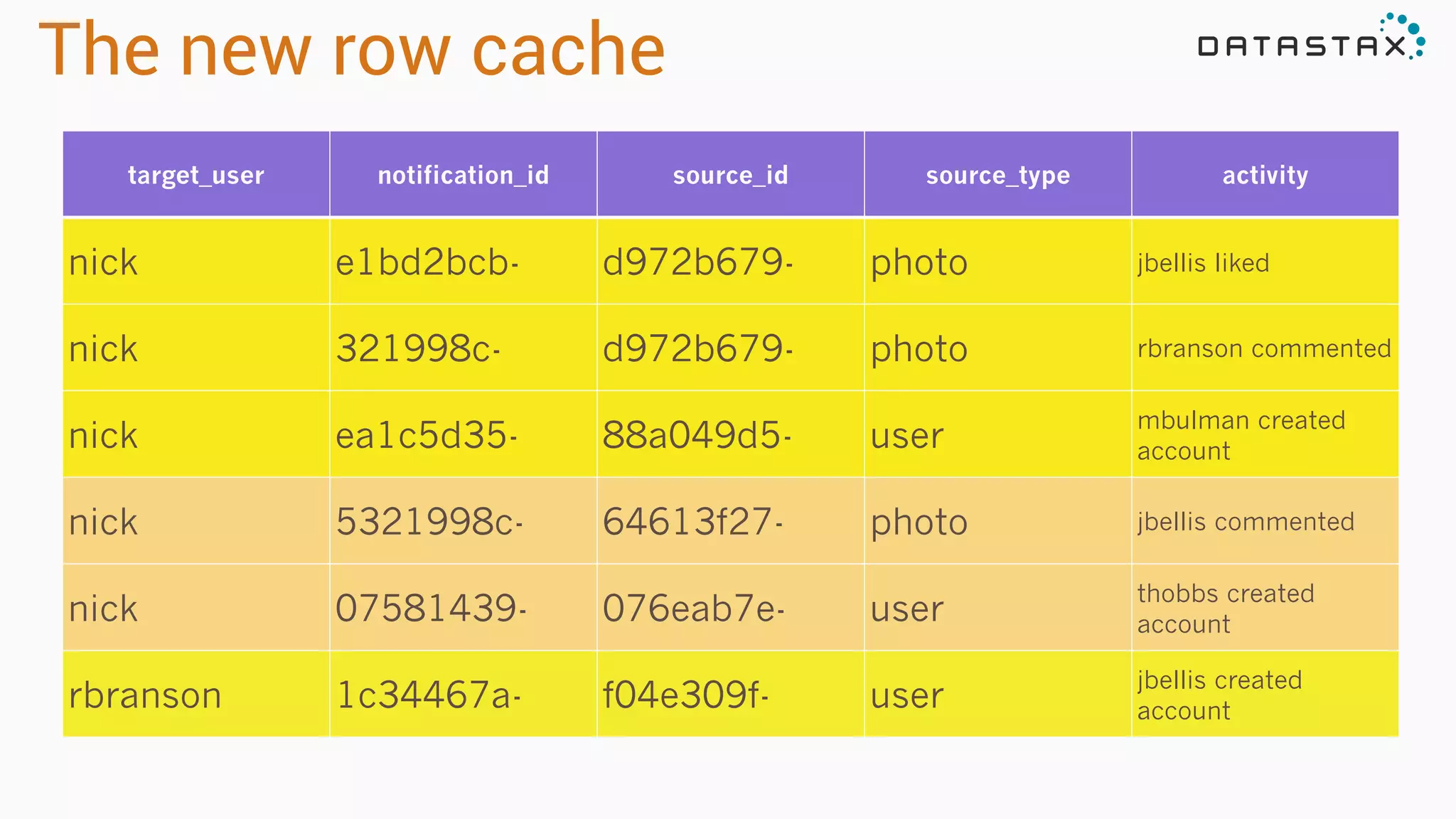
Task: Click source id f04e309f-
Action: (685, 695)
